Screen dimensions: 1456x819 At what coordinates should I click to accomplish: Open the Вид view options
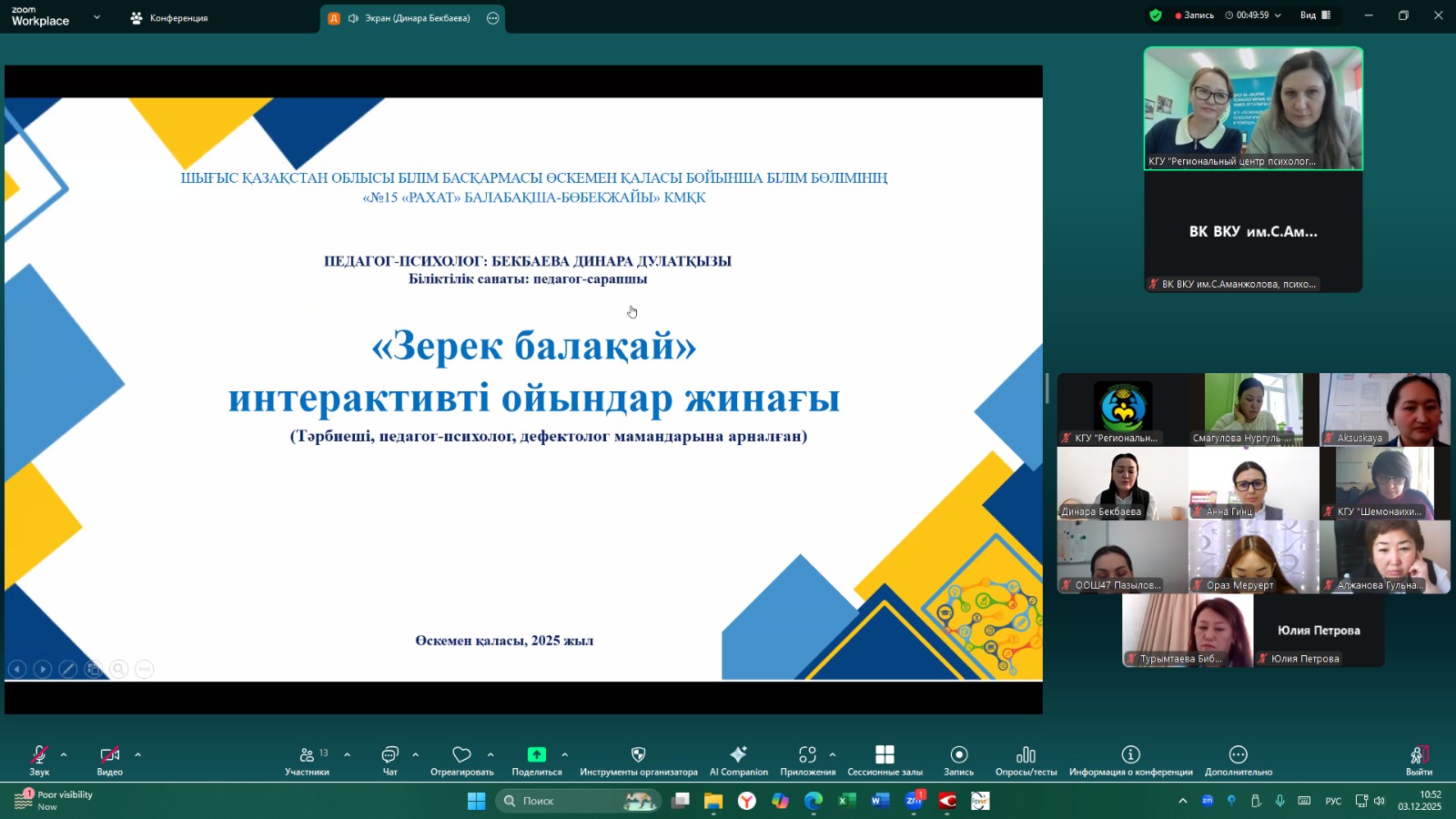[x=1315, y=15]
